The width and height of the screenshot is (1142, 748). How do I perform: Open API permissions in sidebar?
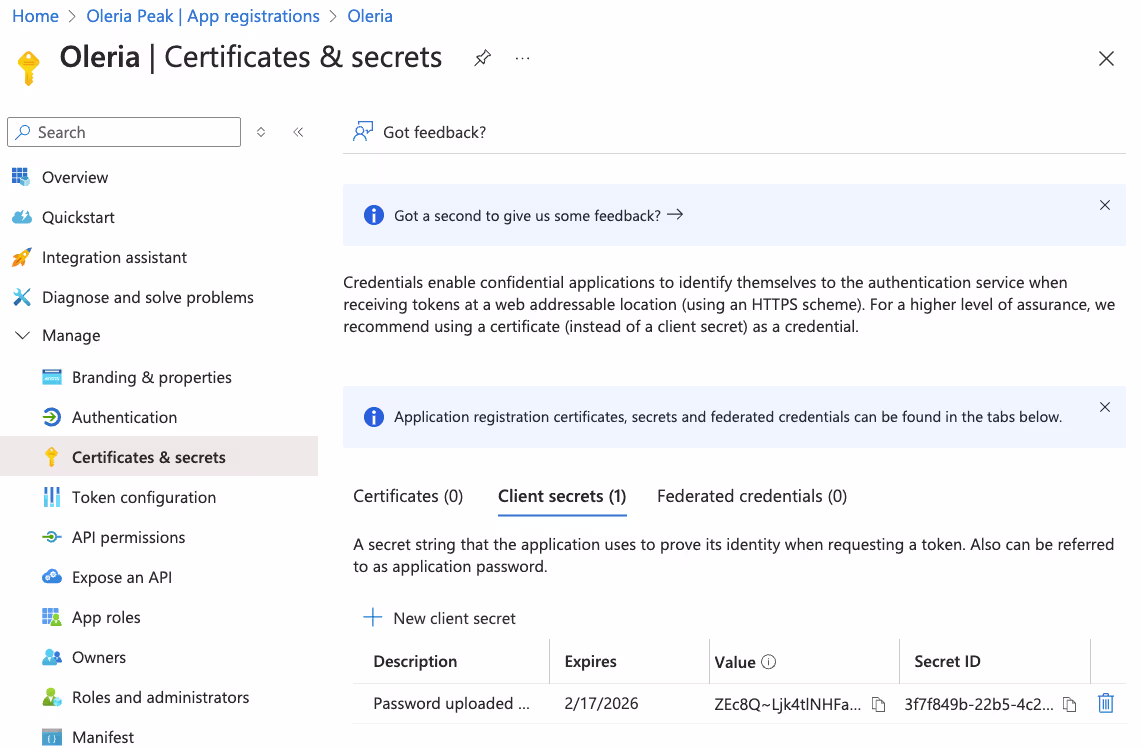click(128, 538)
